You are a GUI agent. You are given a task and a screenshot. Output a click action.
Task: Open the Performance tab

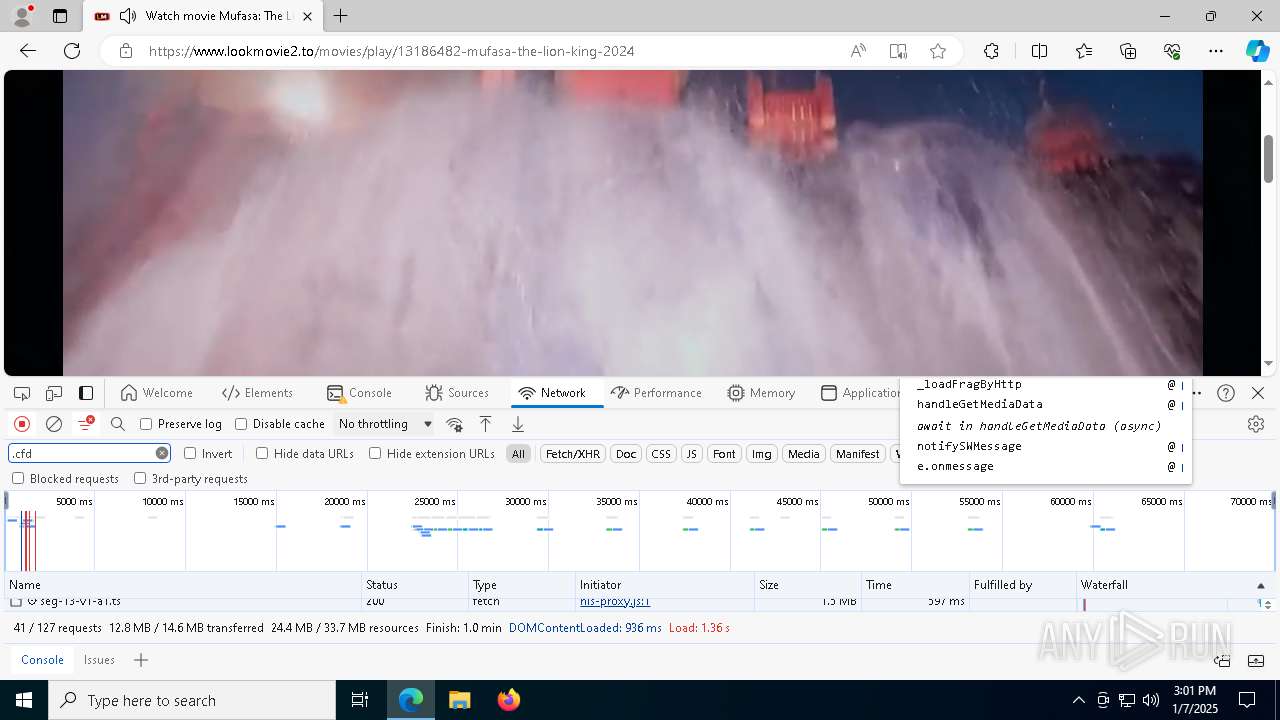(656, 393)
